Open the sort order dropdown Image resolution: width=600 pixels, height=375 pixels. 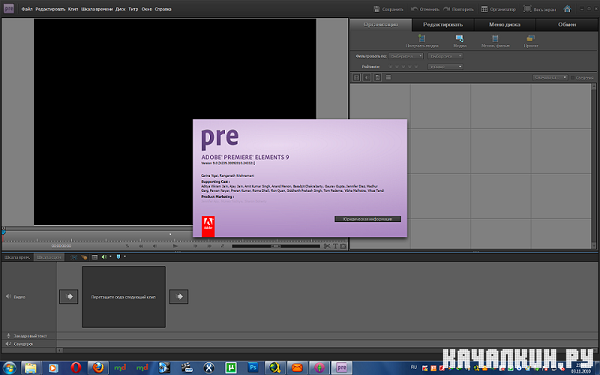[x=550, y=78]
